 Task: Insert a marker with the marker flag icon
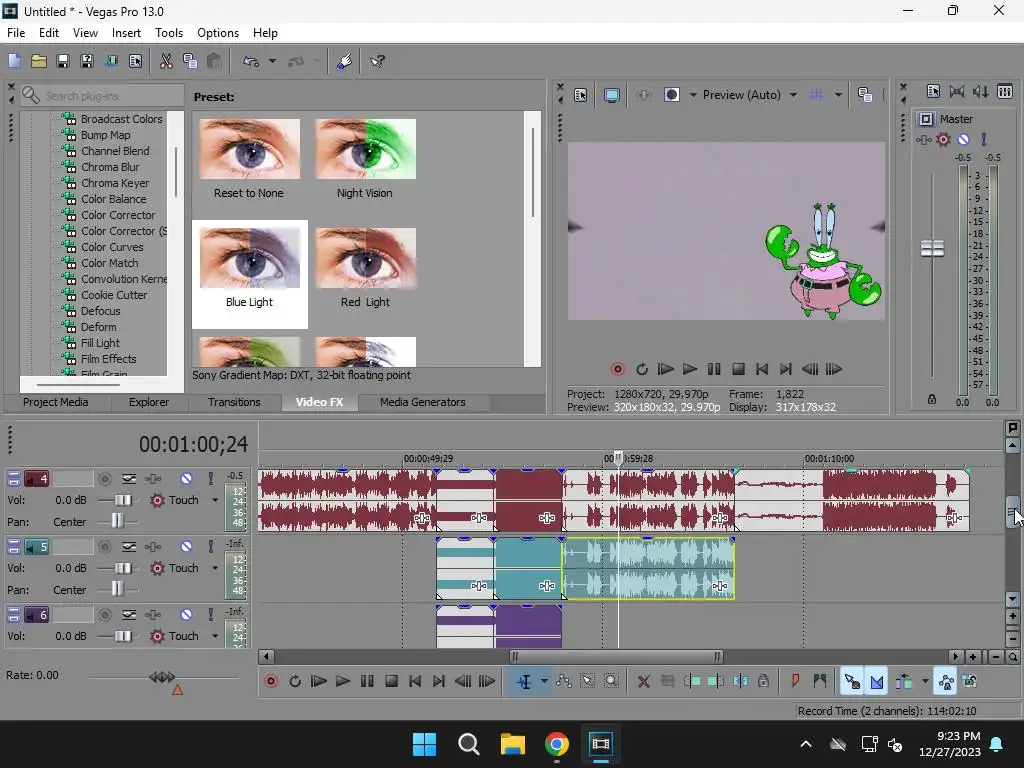click(x=795, y=682)
